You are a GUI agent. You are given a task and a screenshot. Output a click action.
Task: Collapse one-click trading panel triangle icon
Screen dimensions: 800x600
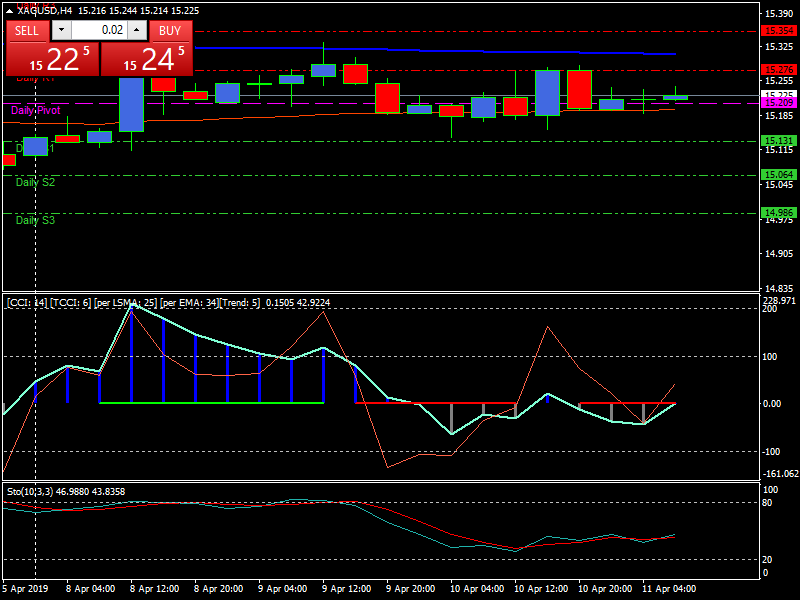(x=10, y=10)
